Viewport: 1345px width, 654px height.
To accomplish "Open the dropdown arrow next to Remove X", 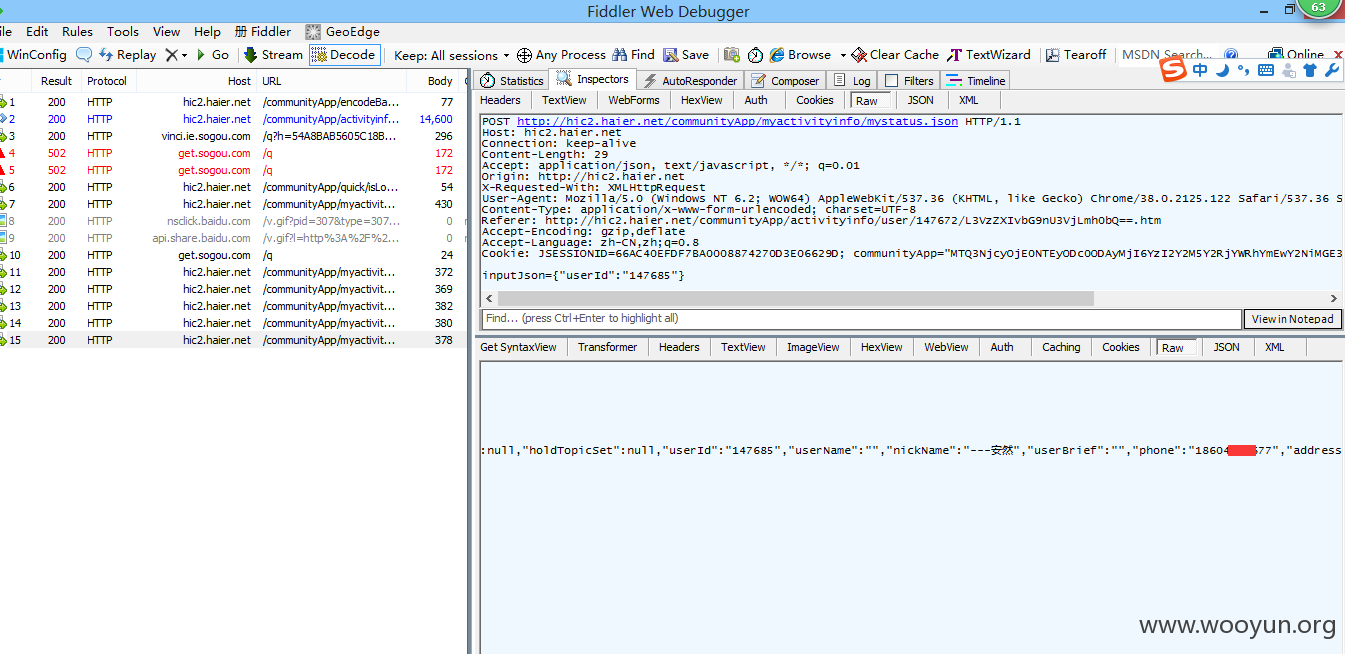I will pos(185,55).
